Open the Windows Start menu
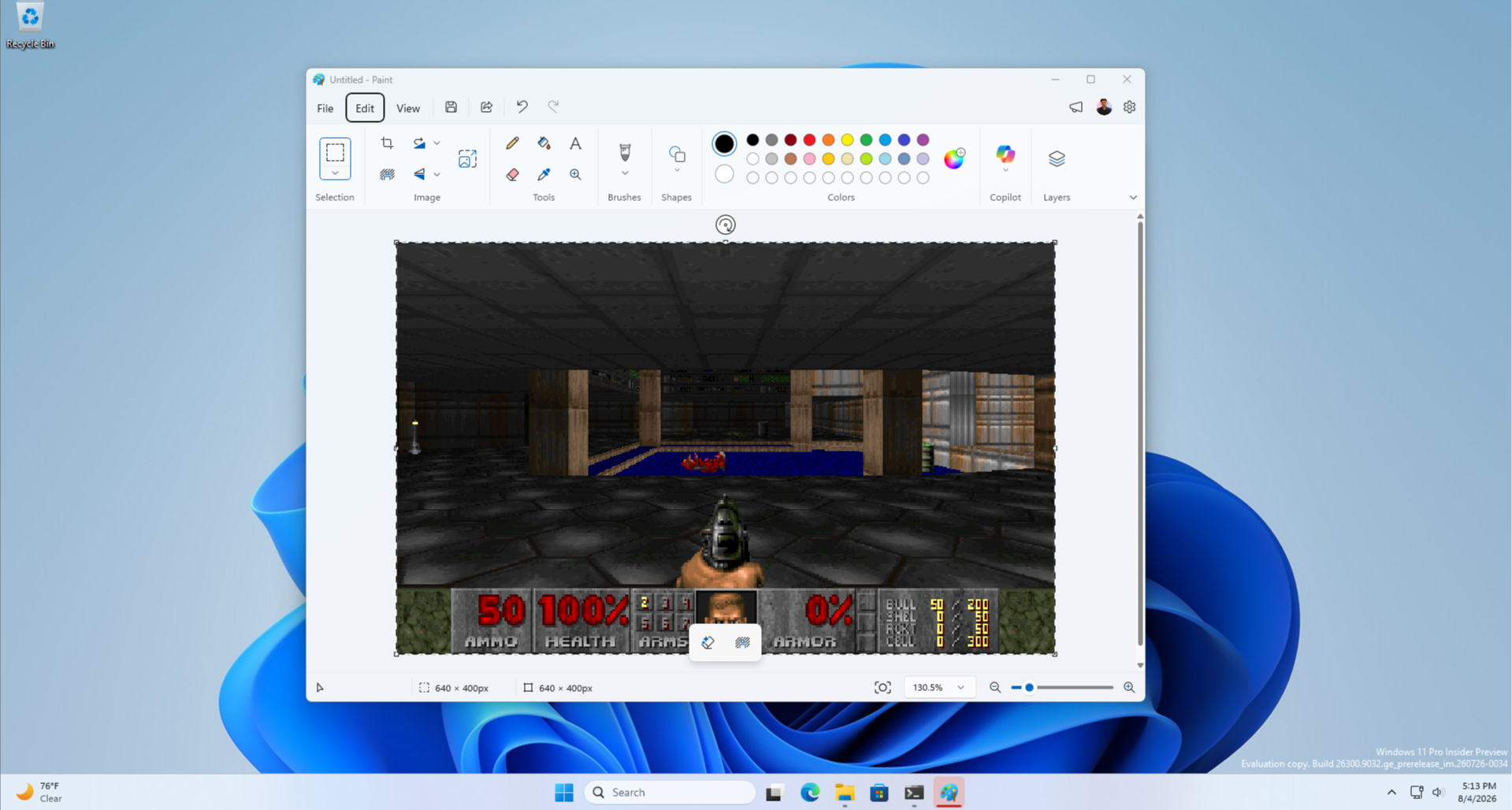The image size is (1512, 810). (x=564, y=792)
